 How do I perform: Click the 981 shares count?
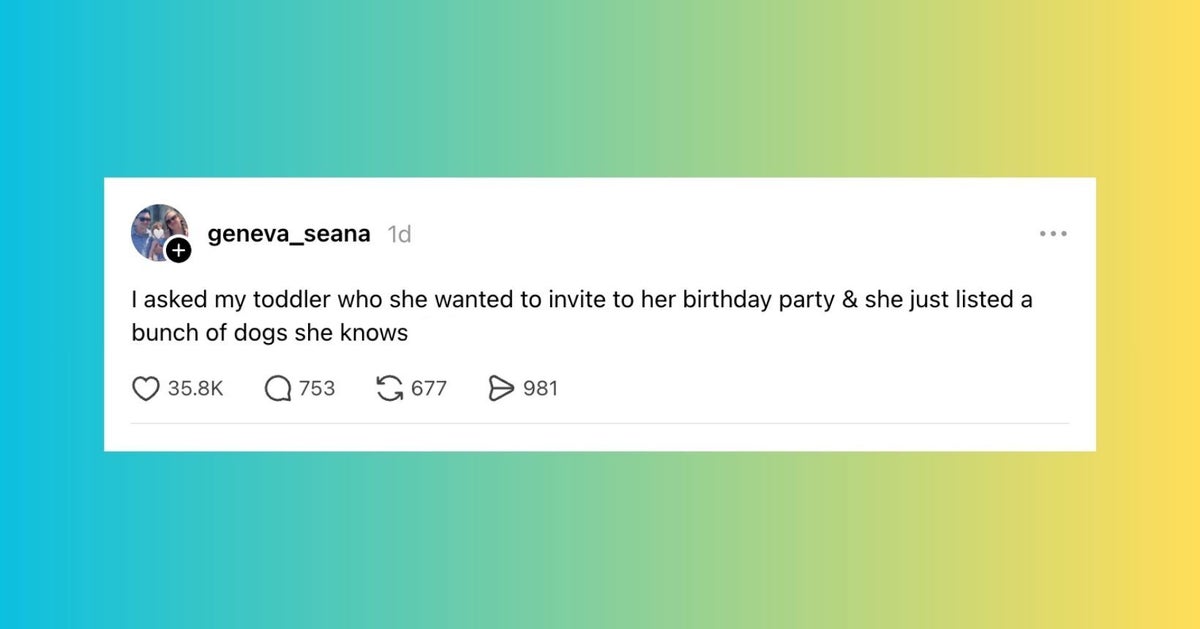point(540,388)
